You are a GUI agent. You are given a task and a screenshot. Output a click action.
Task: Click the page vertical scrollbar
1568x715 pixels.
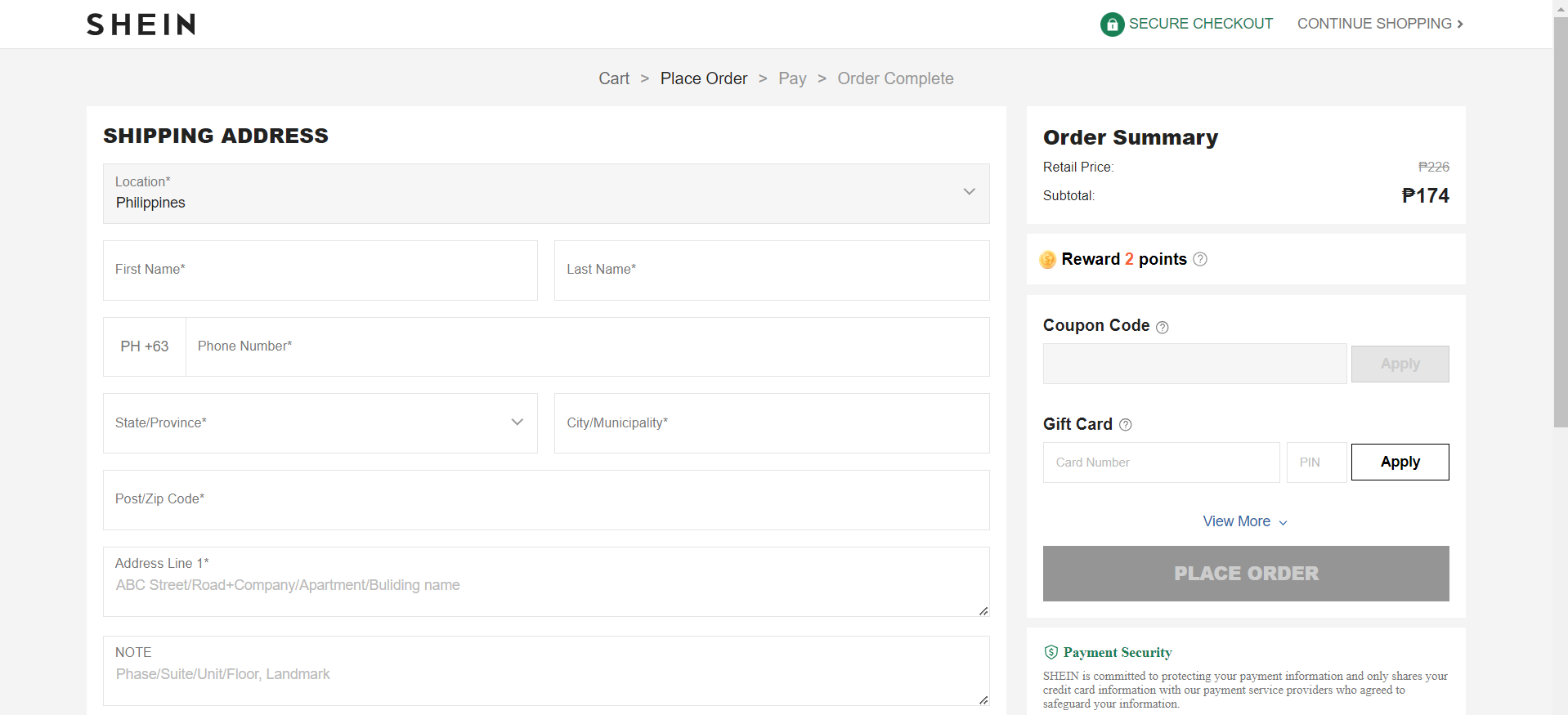[x=1560, y=221]
